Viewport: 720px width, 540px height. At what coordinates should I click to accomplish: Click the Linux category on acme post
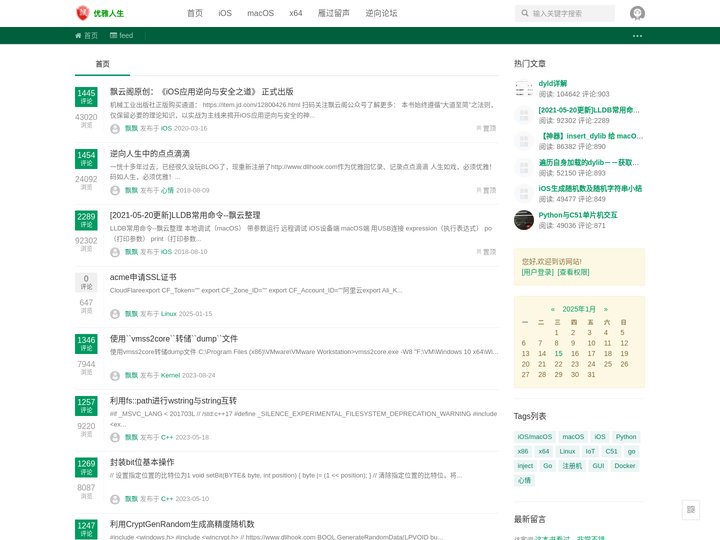pos(169,314)
